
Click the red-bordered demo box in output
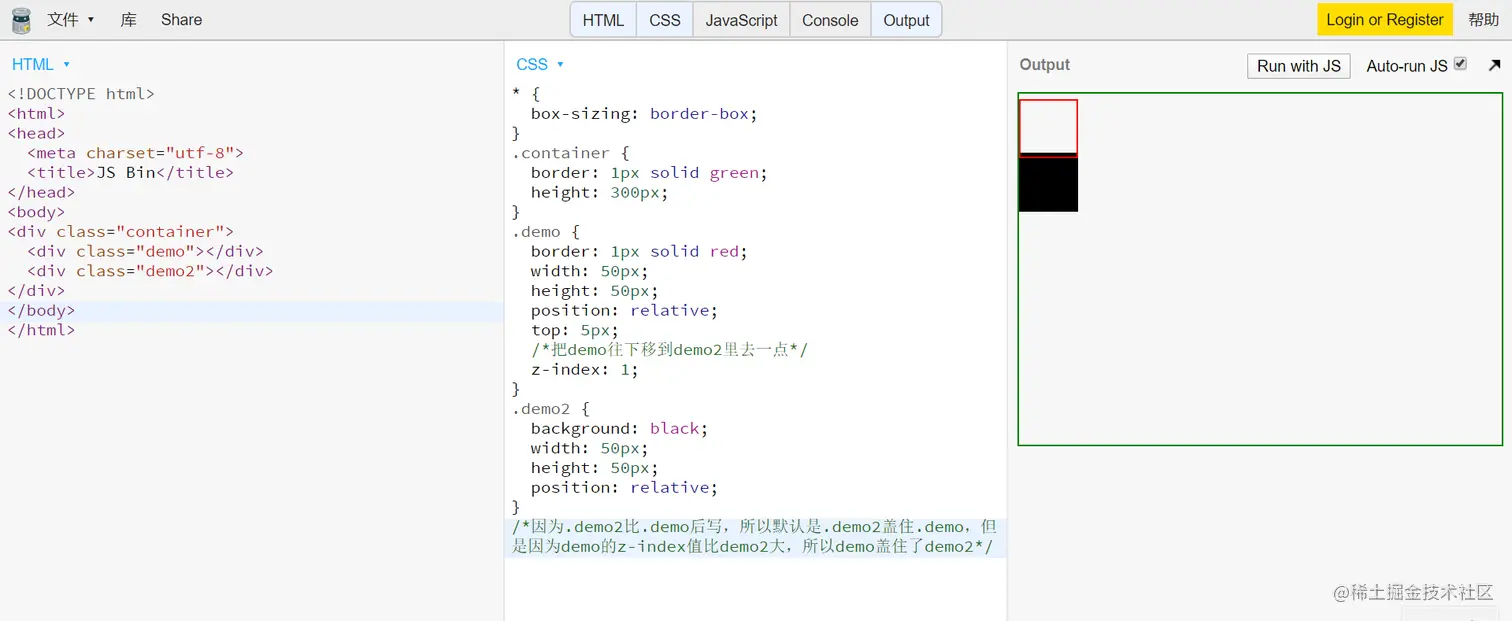click(x=1048, y=127)
